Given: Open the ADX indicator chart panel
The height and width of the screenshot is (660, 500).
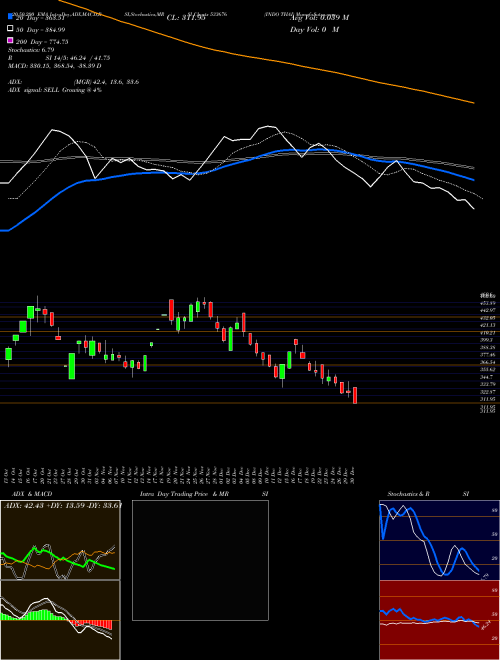Looking at the screenshot, I should [x=60, y=540].
